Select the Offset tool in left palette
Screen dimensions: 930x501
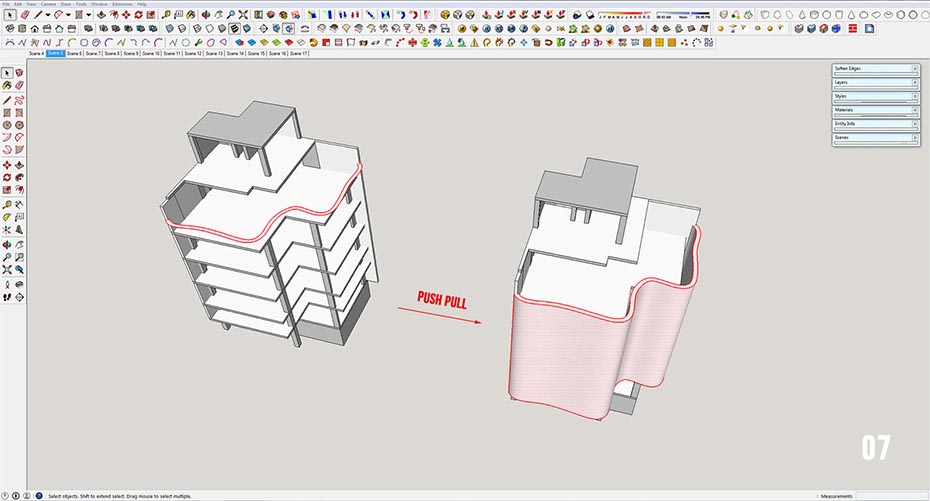click(19, 189)
